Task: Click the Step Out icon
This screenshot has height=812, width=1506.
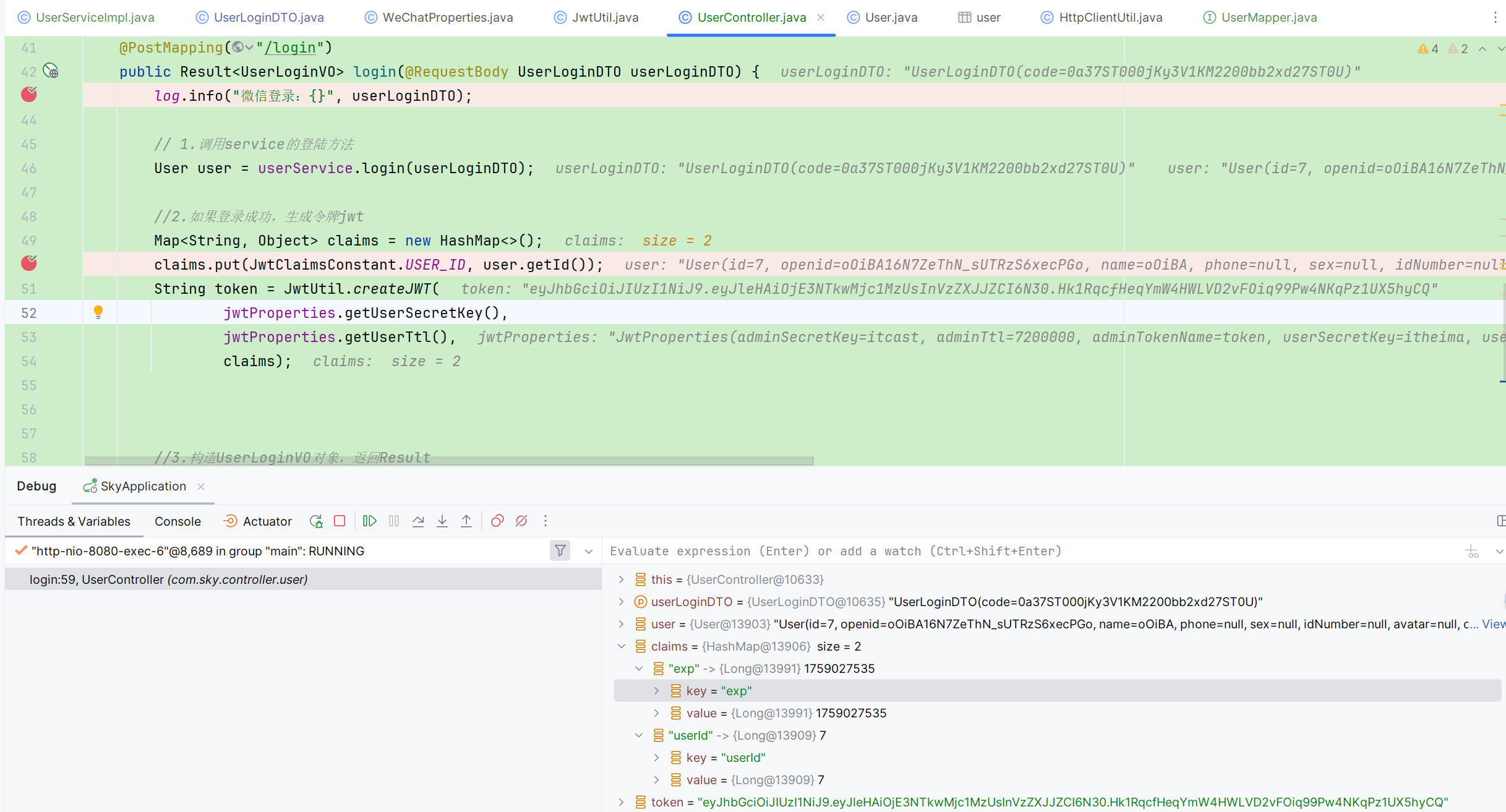Action: coord(466,521)
